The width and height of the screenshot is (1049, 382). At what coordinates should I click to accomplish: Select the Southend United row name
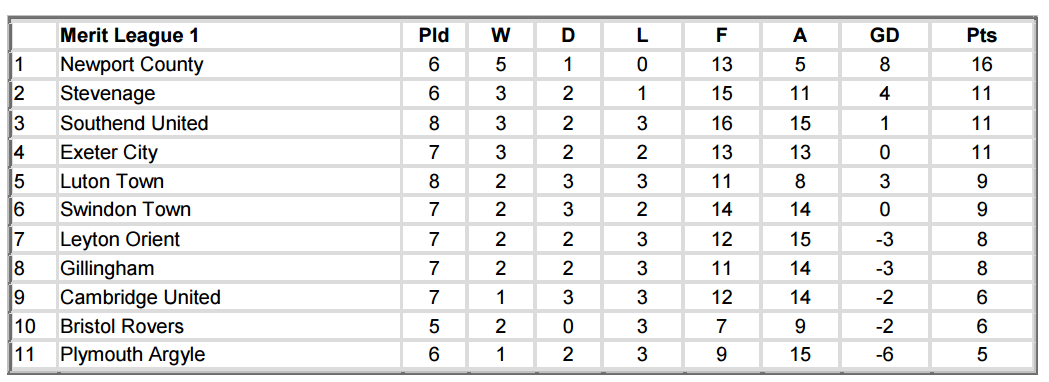pyautogui.click(x=134, y=123)
